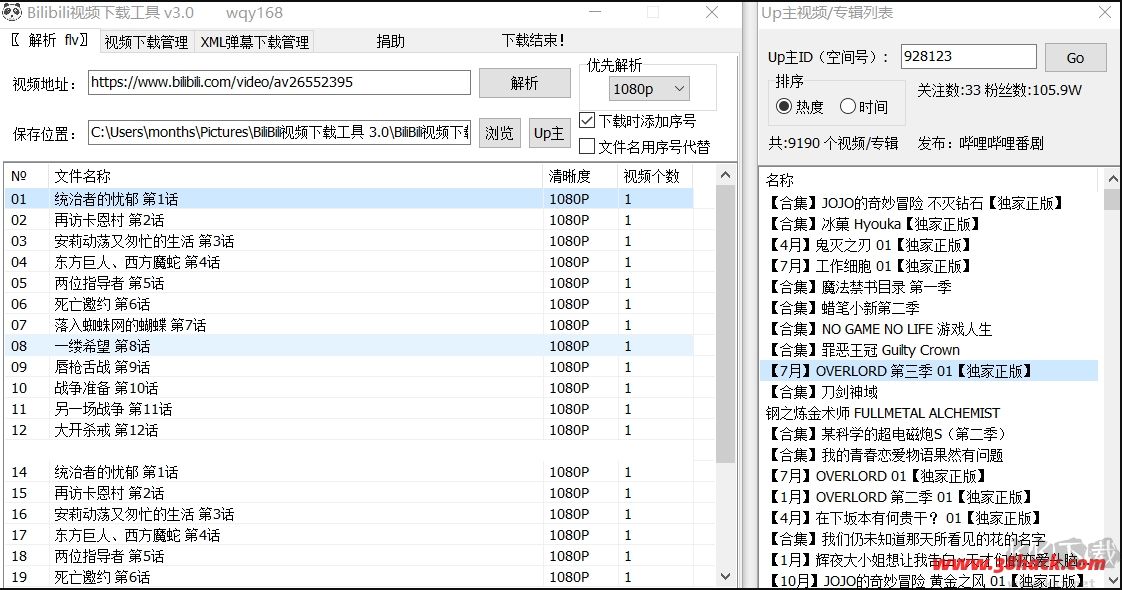The height and width of the screenshot is (590, 1122).
Task: Select the 时间 sort radio button
Action: point(848,106)
